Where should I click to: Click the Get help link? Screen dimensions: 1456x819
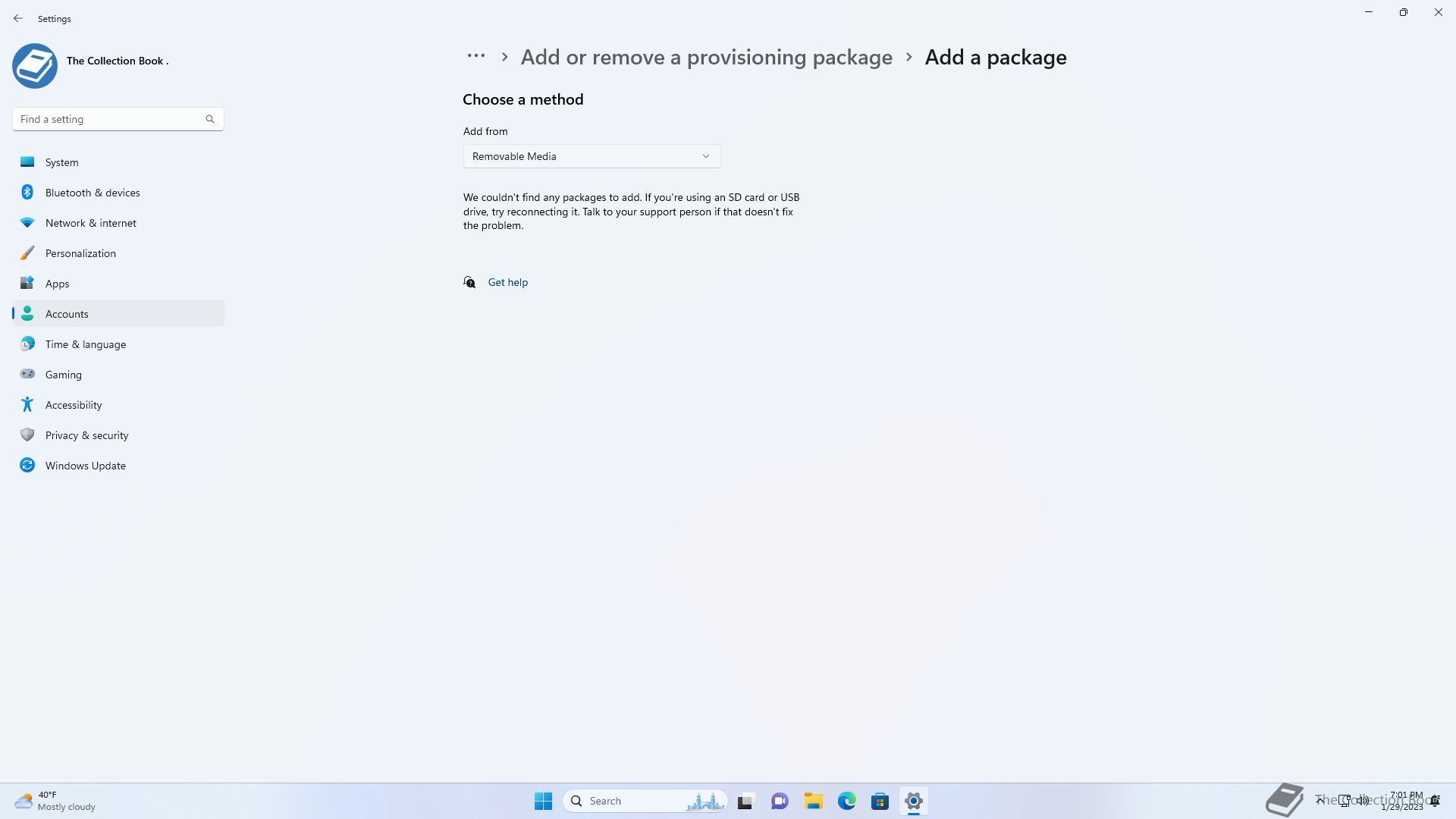click(507, 282)
